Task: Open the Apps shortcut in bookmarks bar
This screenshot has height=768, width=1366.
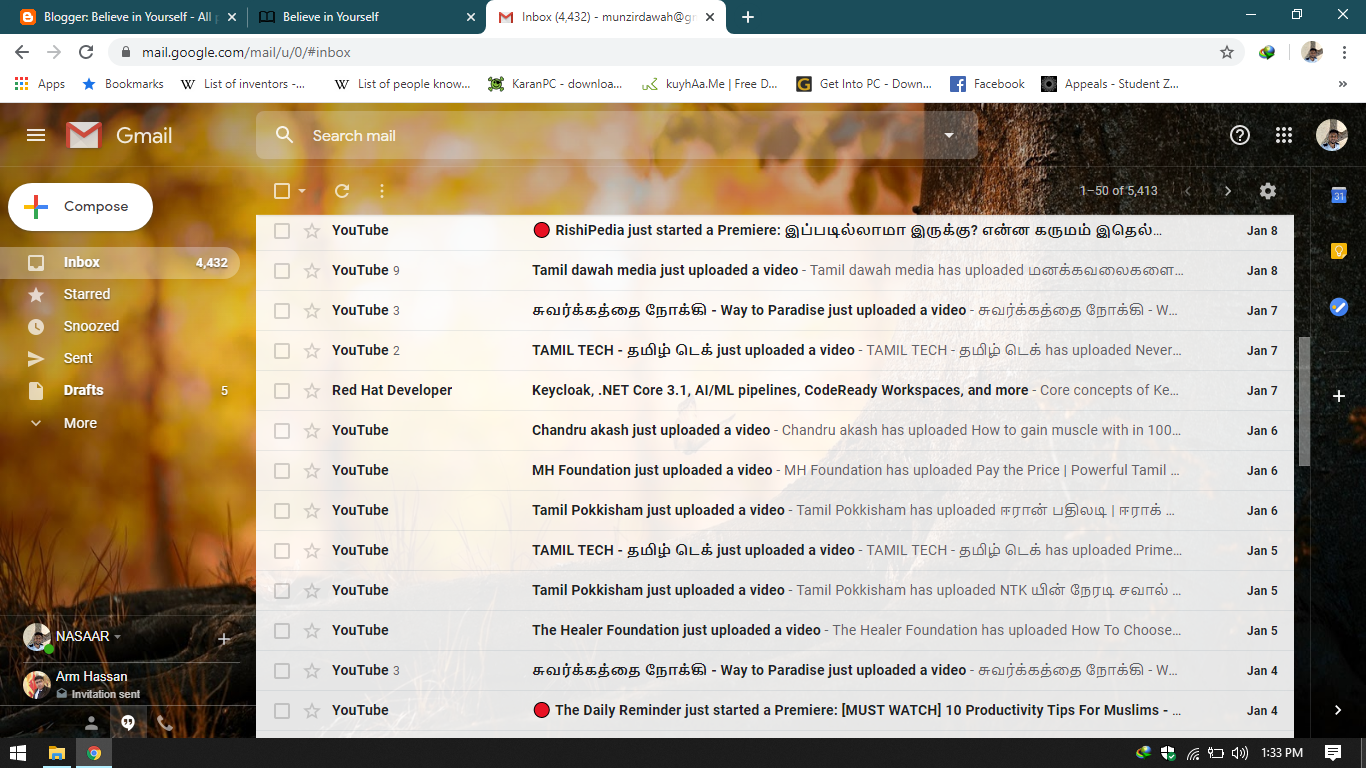Action: coord(40,84)
